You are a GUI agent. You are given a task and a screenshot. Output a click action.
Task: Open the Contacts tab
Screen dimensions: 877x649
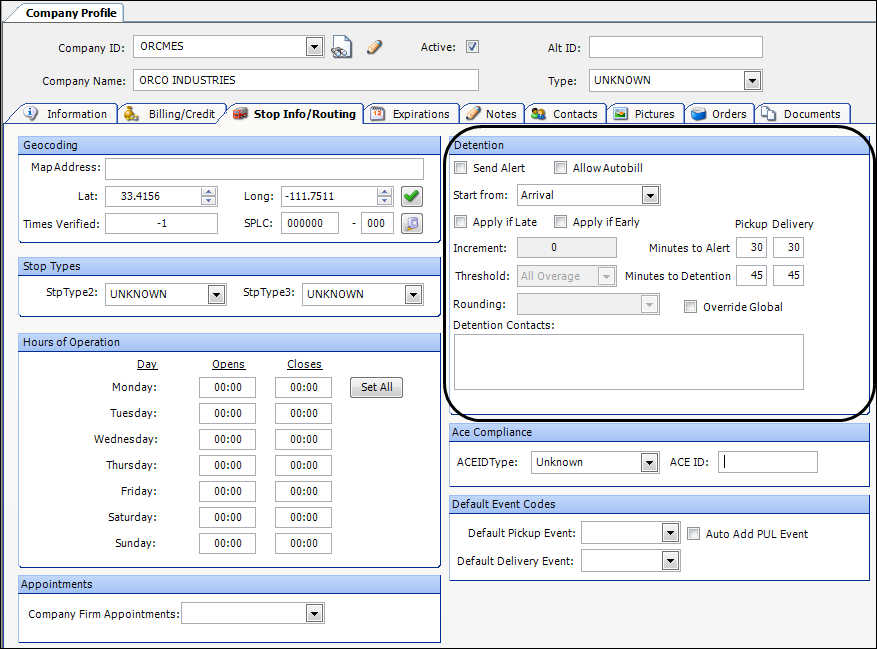565,114
